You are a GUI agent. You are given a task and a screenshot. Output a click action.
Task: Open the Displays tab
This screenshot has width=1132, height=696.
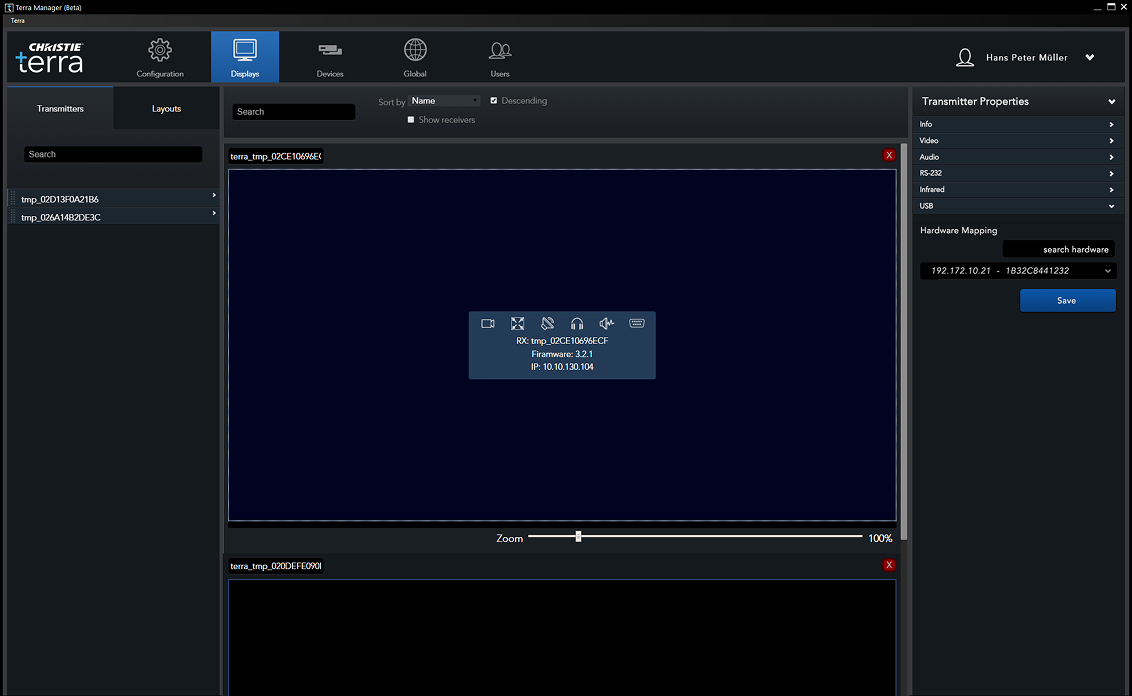(245, 57)
